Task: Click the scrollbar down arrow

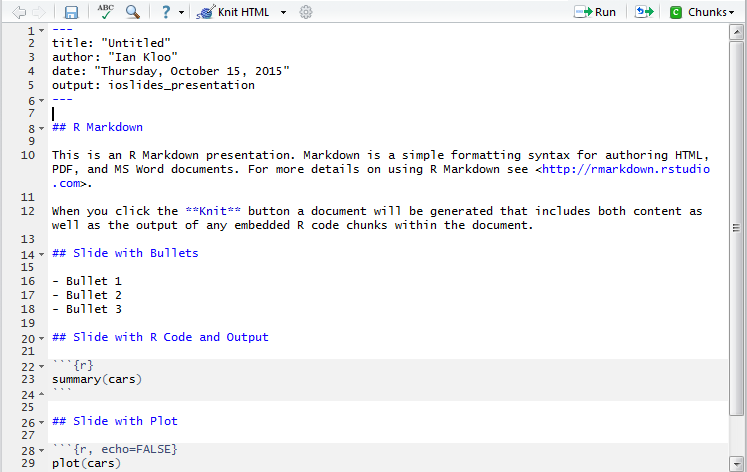Action: click(737, 463)
